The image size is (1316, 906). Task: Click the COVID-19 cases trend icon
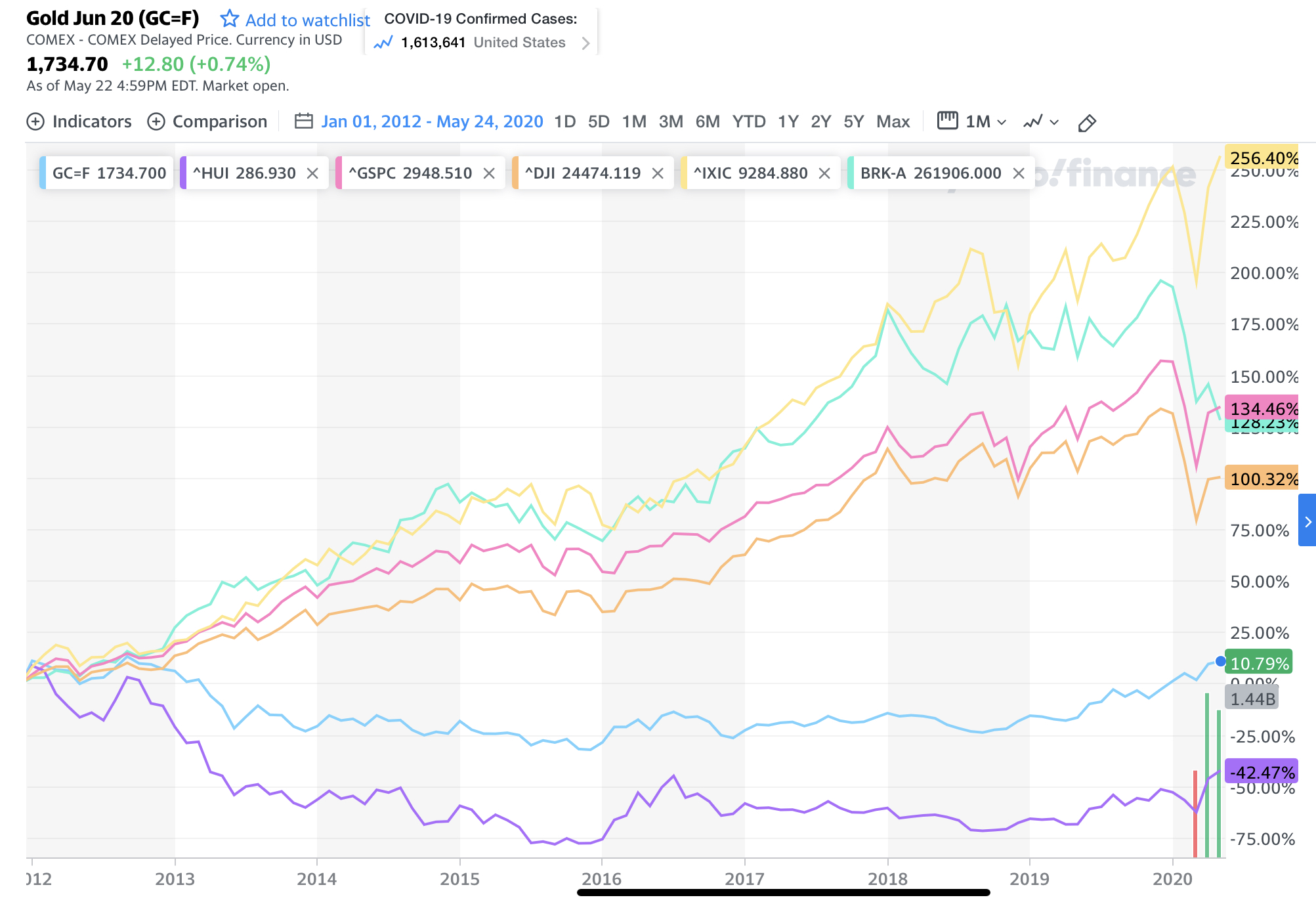(383, 43)
